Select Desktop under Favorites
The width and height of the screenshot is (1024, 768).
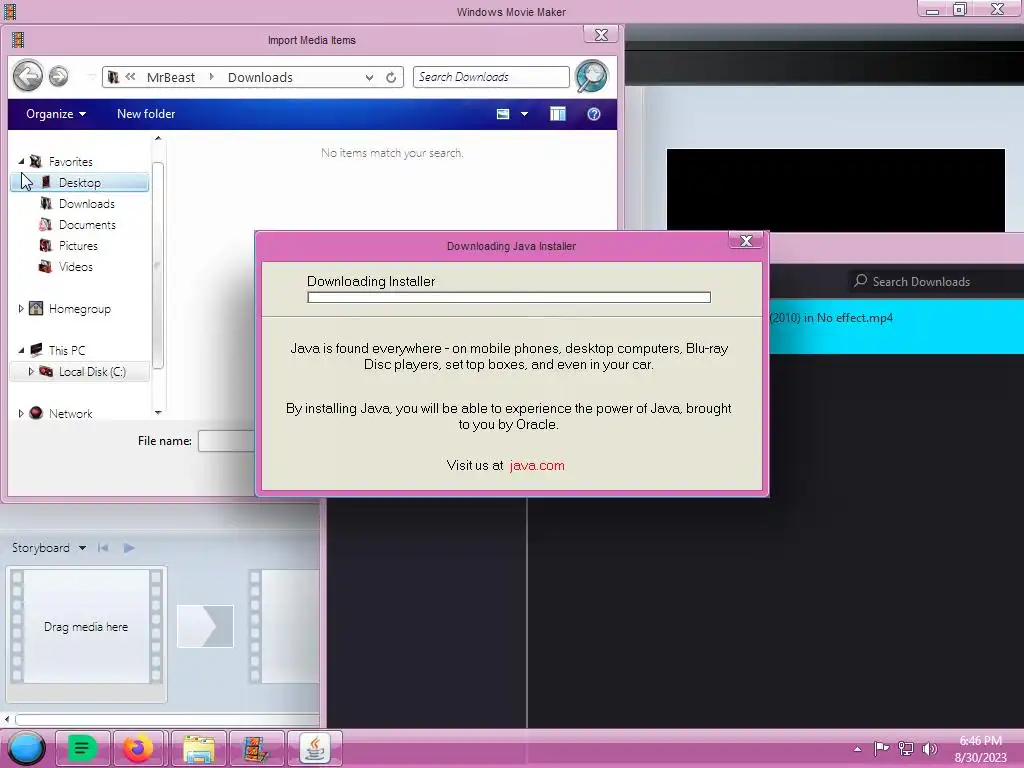(x=80, y=183)
